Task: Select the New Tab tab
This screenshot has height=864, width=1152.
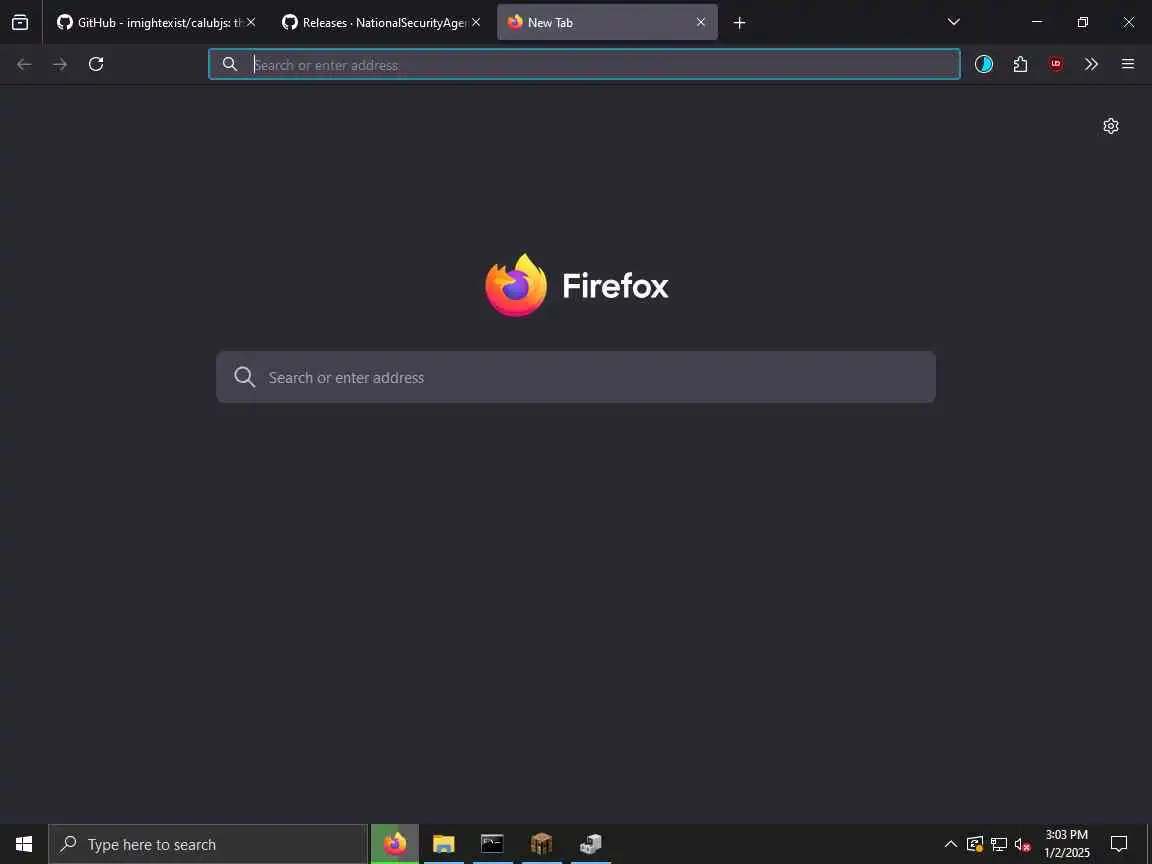Action: click(607, 22)
